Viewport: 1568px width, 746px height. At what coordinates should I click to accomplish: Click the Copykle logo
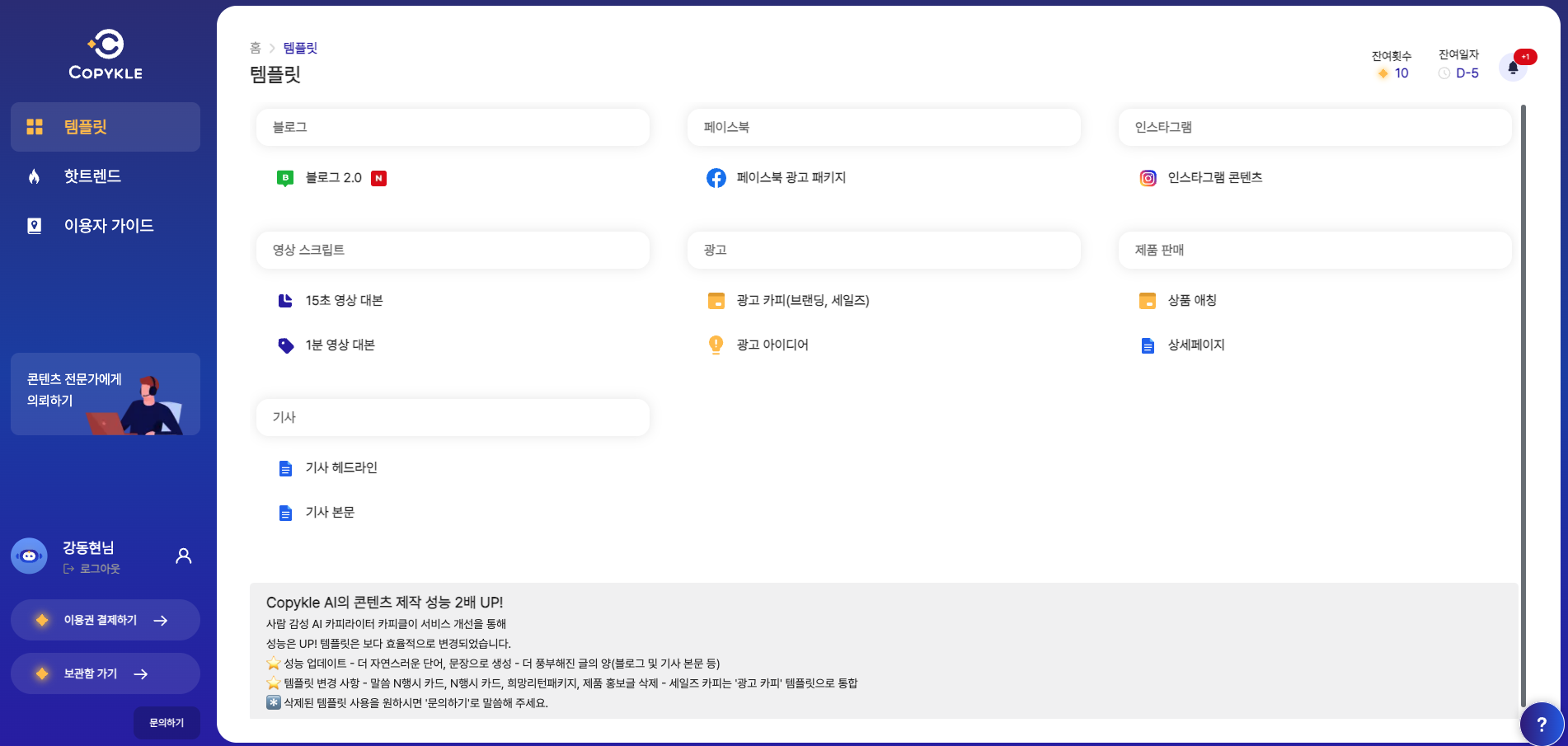click(x=106, y=55)
